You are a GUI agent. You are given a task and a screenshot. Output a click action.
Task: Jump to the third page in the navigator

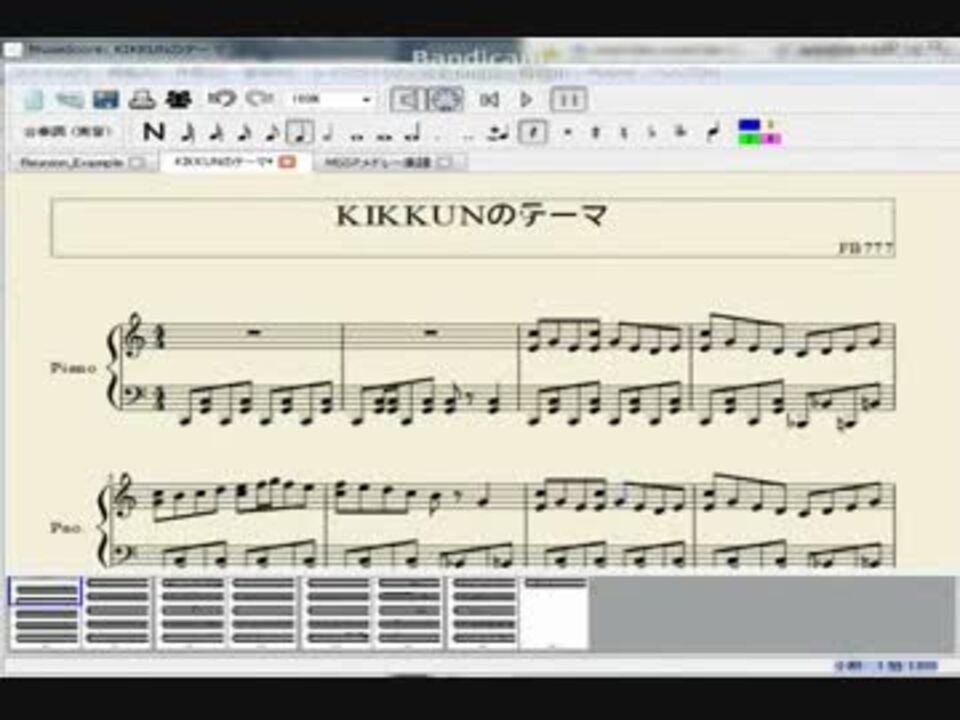click(x=191, y=612)
